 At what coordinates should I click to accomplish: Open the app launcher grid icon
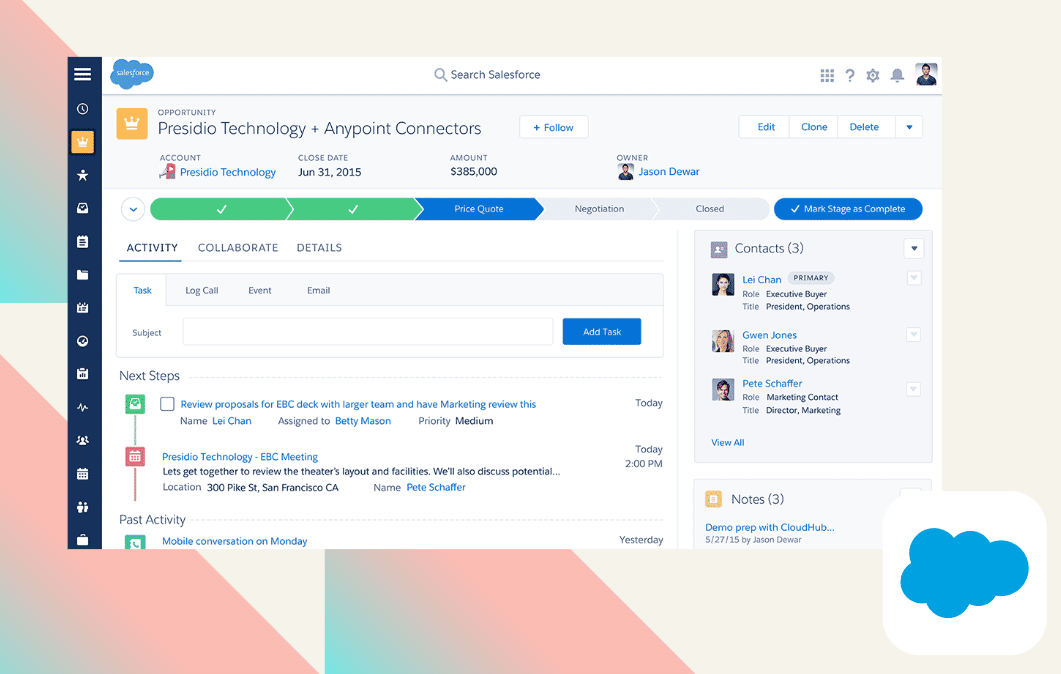pyautogui.click(x=827, y=75)
